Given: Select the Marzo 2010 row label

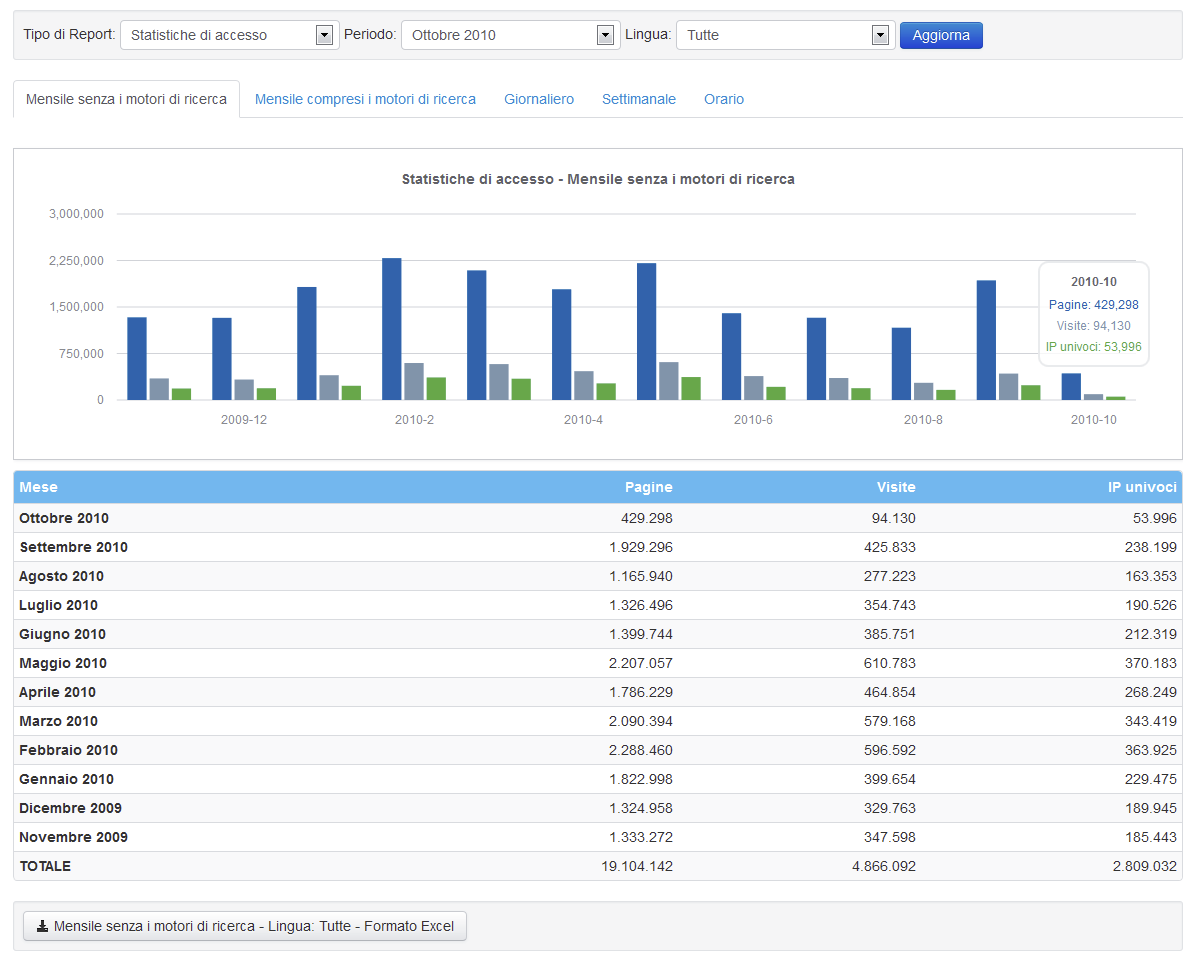Looking at the screenshot, I should pyautogui.click(x=58, y=721).
